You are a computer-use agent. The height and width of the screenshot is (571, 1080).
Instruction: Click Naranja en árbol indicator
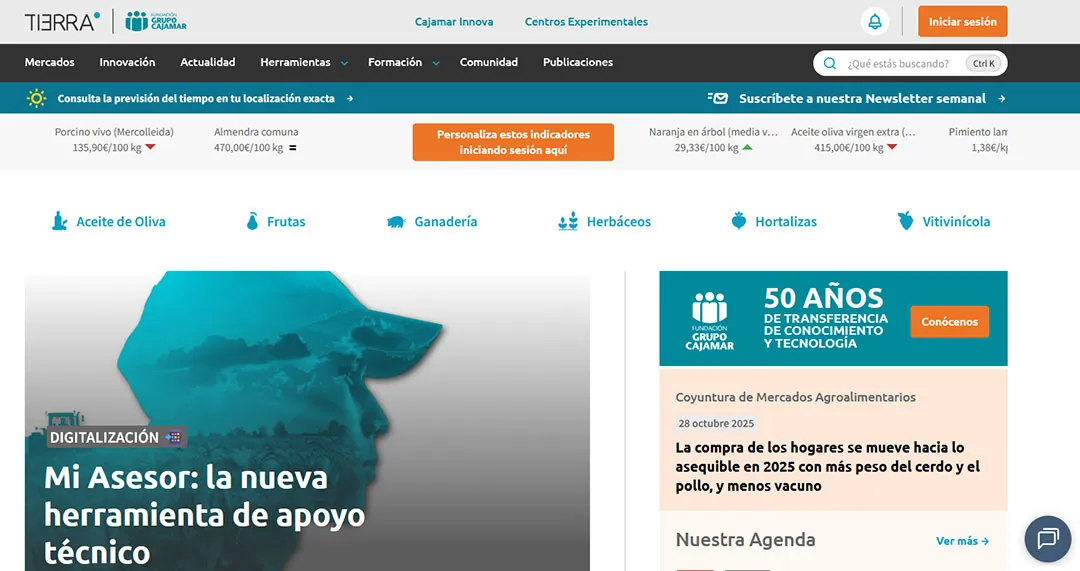click(713, 139)
